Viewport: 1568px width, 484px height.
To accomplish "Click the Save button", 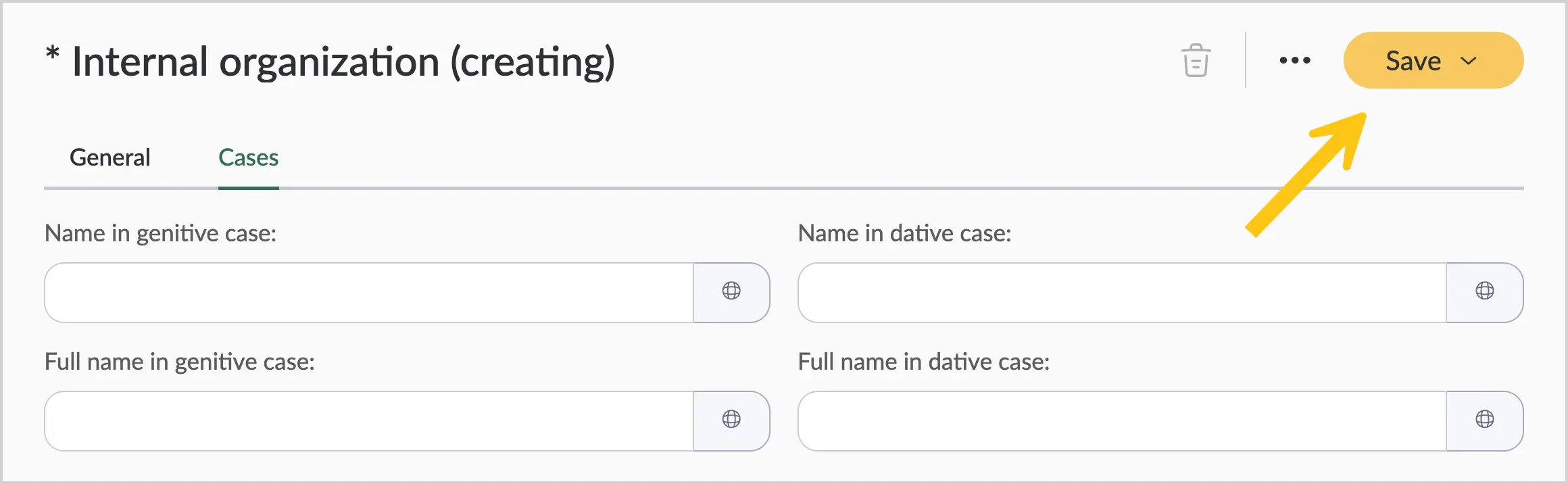I will click(x=1413, y=61).
